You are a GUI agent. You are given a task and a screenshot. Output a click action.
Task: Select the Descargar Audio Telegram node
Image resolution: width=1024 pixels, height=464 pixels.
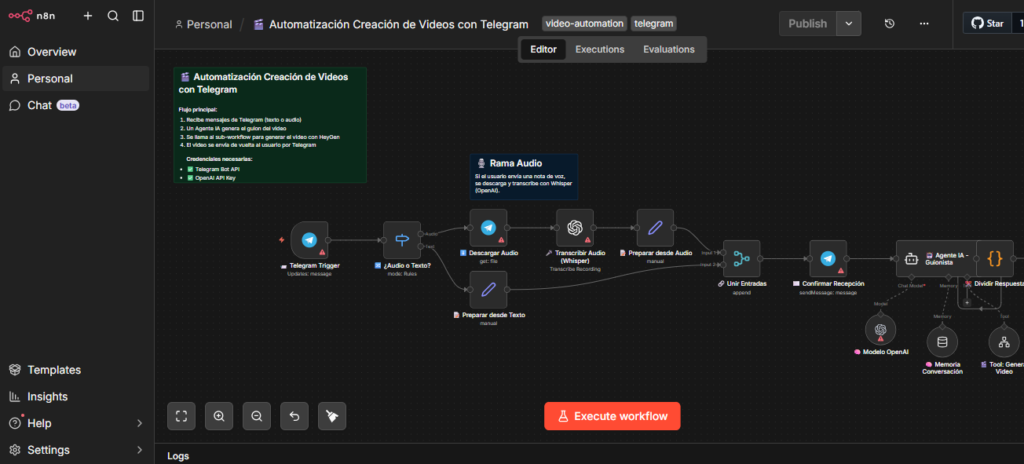tap(488, 227)
